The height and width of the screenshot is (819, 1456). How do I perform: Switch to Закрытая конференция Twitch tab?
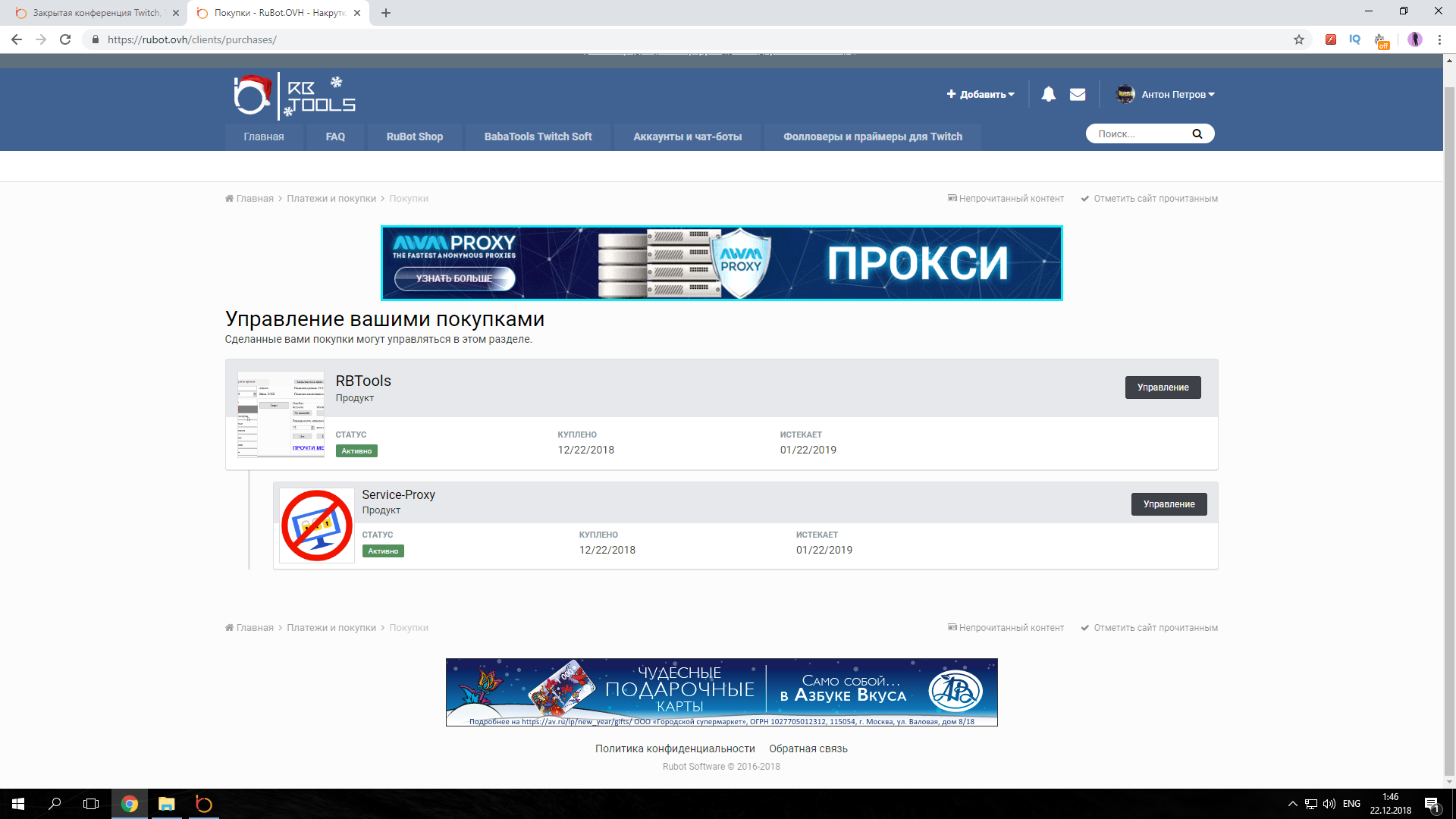pos(96,13)
